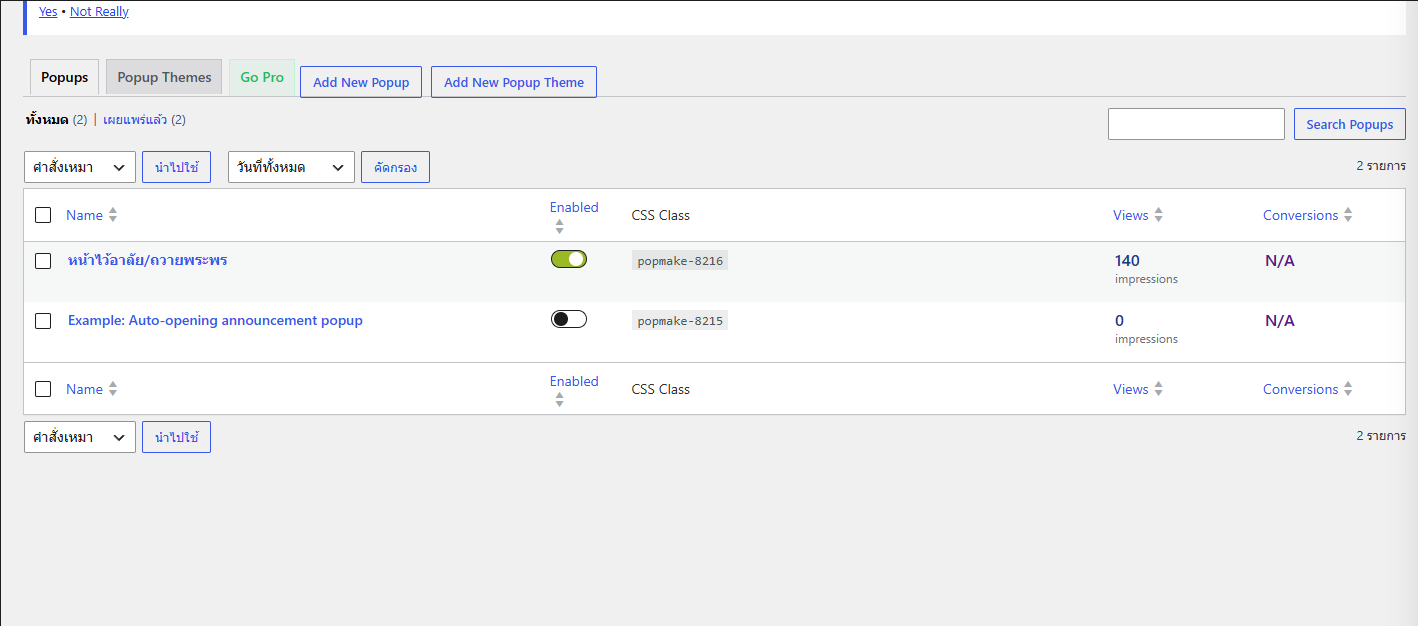Click Enabled sort arrows in table footer
The height and width of the screenshot is (626, 1418).
(559, 400)
